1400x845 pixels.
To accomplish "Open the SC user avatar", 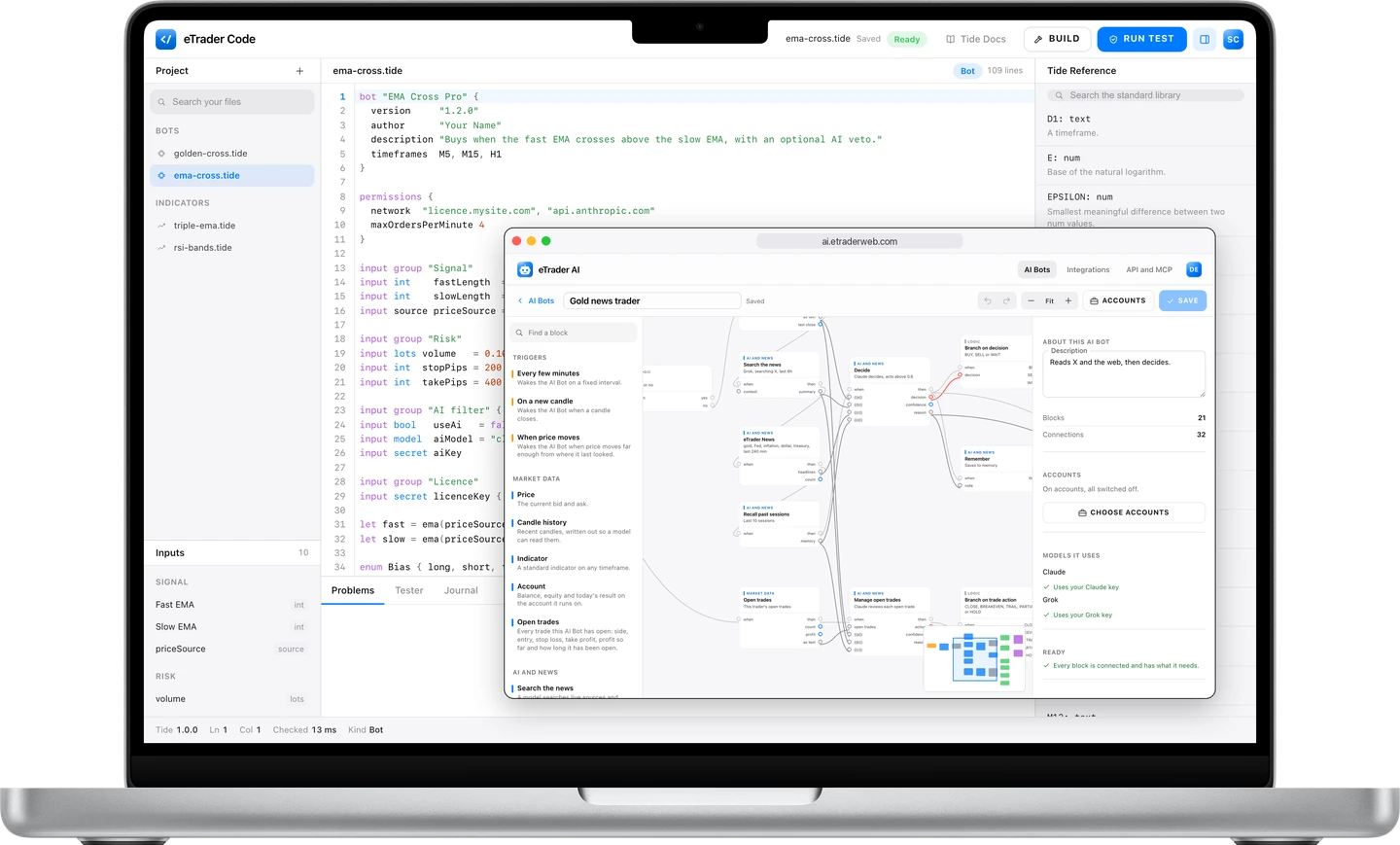I will click(x=1233, y=39).
